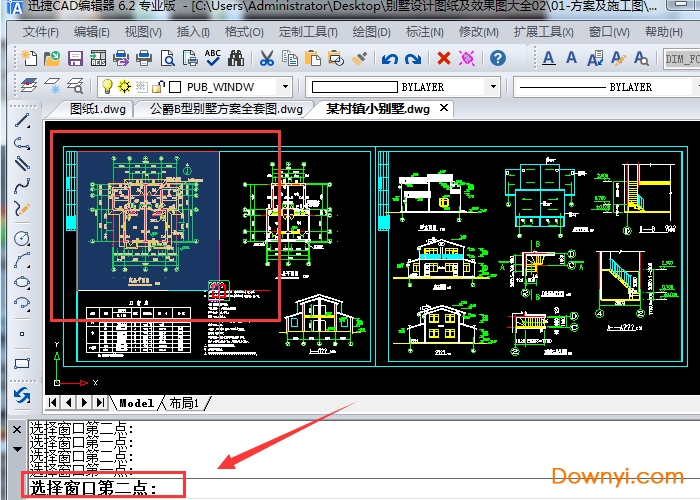The width and height of the screenshot is (700, 500).
Task: Switch to 公爵B型别墅方案全套图.dwg tab
Action: pyautogui.click(x=224, y=108)
